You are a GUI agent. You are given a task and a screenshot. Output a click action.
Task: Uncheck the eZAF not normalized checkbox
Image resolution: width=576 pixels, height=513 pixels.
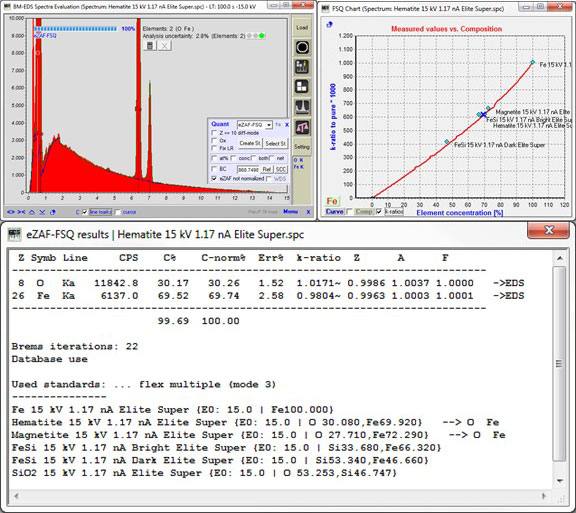[x=214, y=178]
